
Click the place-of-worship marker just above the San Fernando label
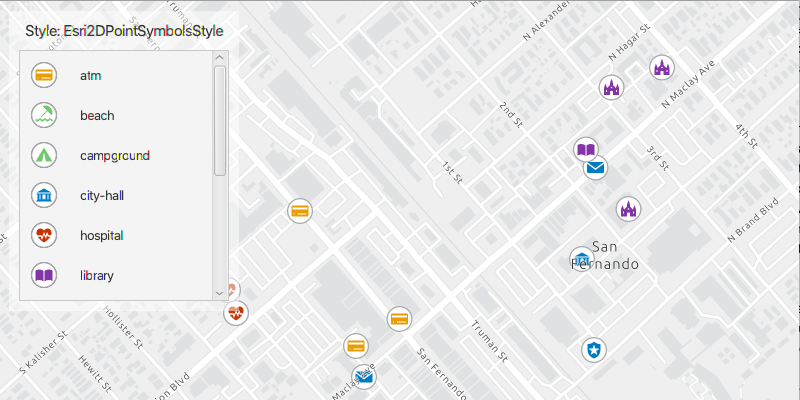pyautogui.click(x=628, y=209)
